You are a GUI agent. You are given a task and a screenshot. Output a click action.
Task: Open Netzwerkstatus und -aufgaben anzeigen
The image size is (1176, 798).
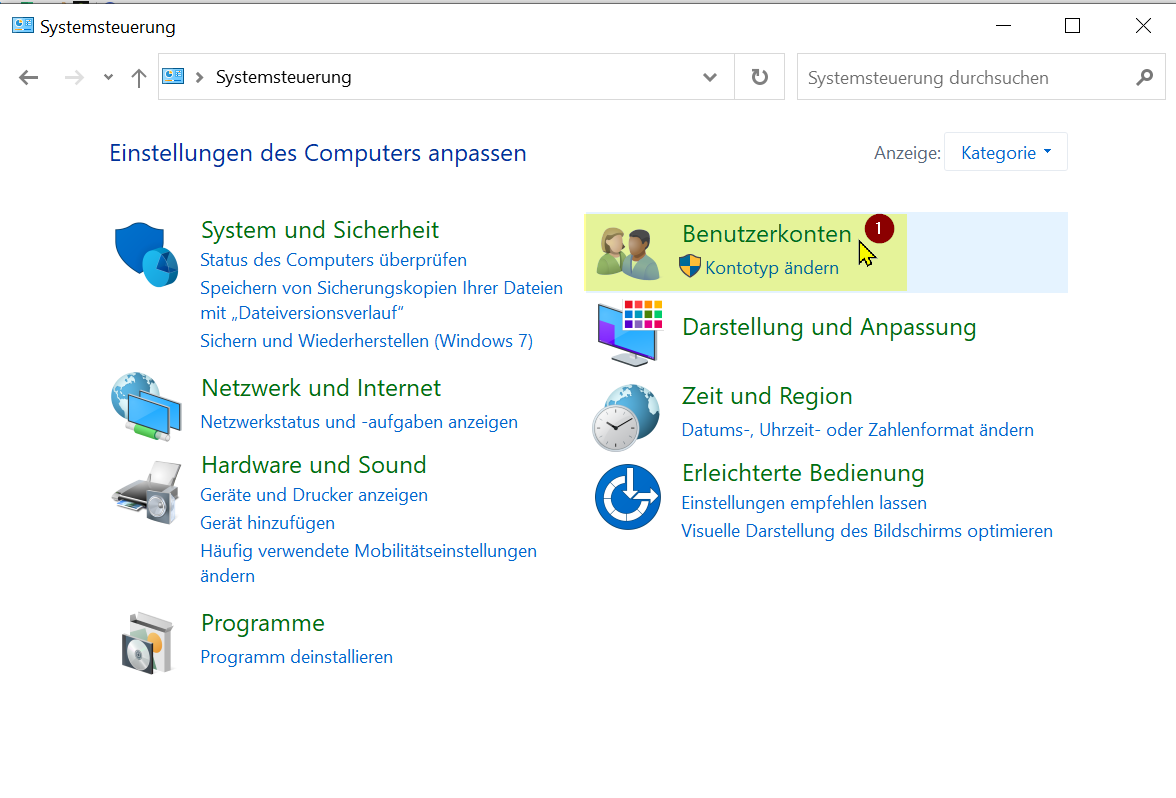pyautogui.click(x=359, y=422)
